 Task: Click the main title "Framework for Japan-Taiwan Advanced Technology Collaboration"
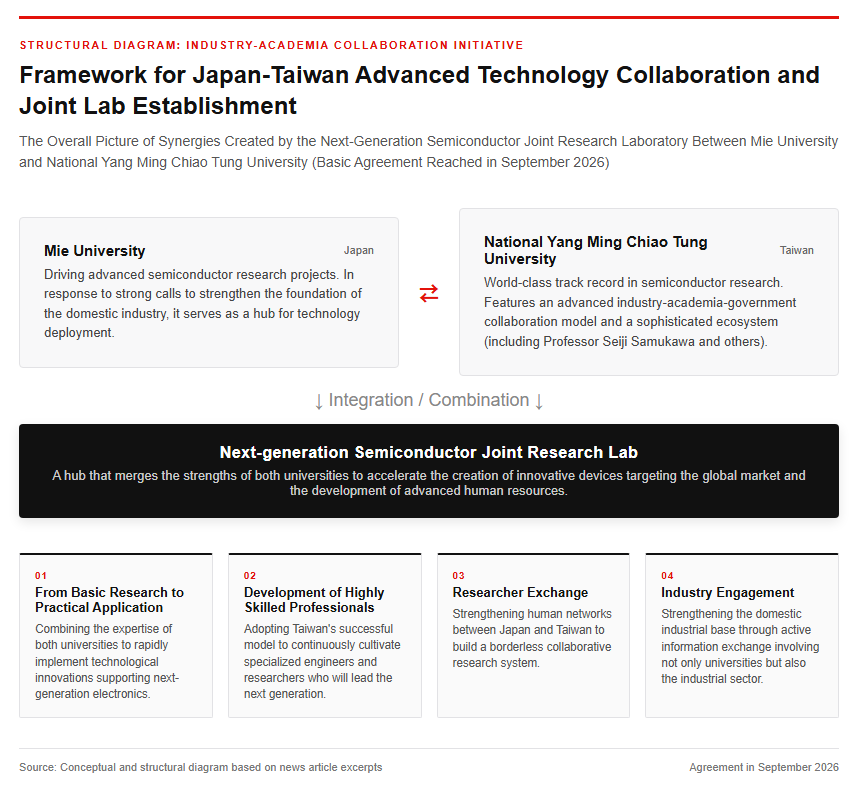[419, 90]
